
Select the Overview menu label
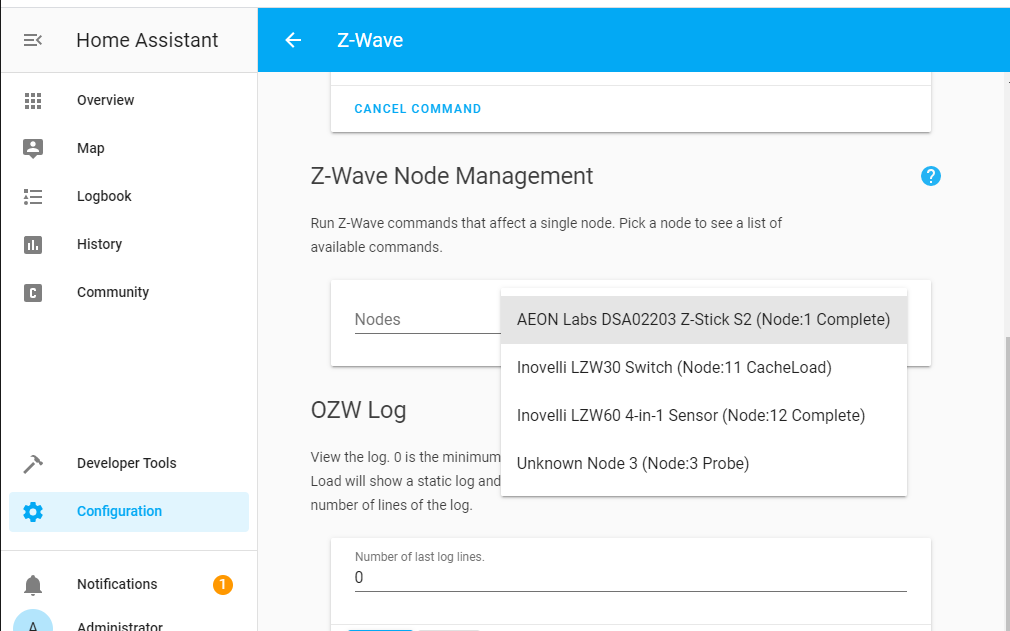click(x=106, y=100)
